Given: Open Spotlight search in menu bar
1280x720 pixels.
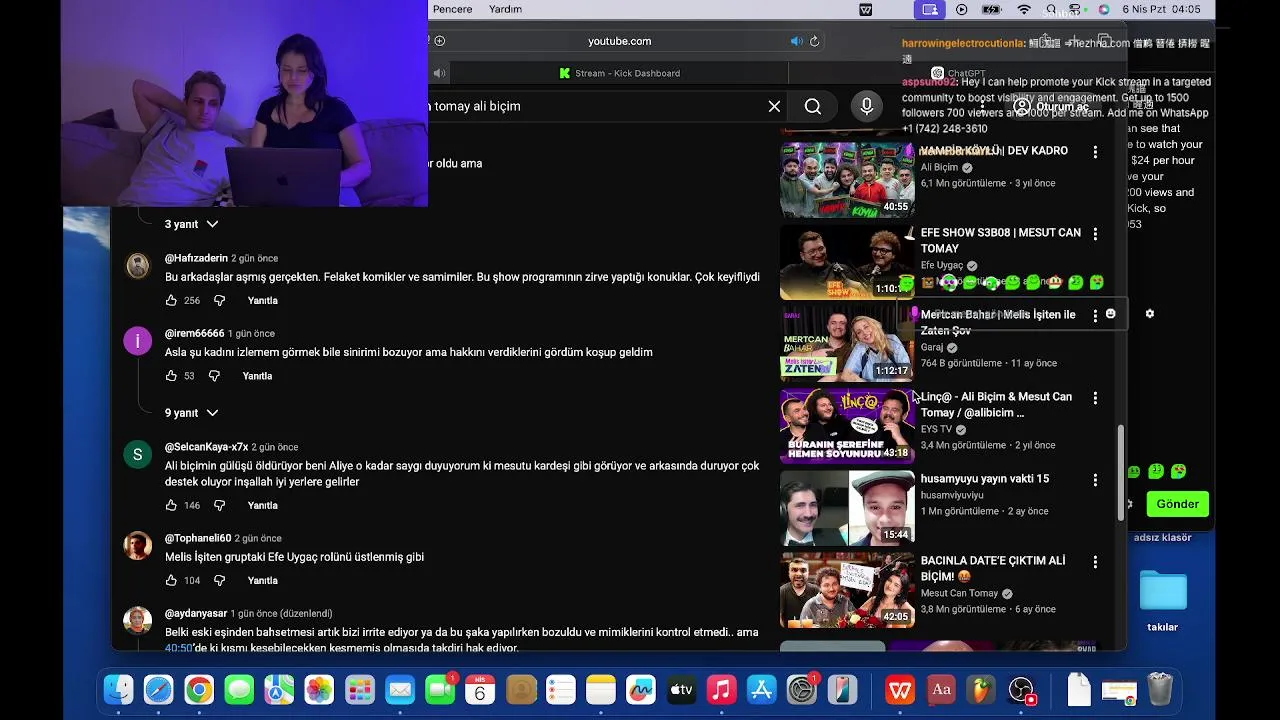Looking at the screenshot, I should pyautogui.click(x=1052, y=9).
